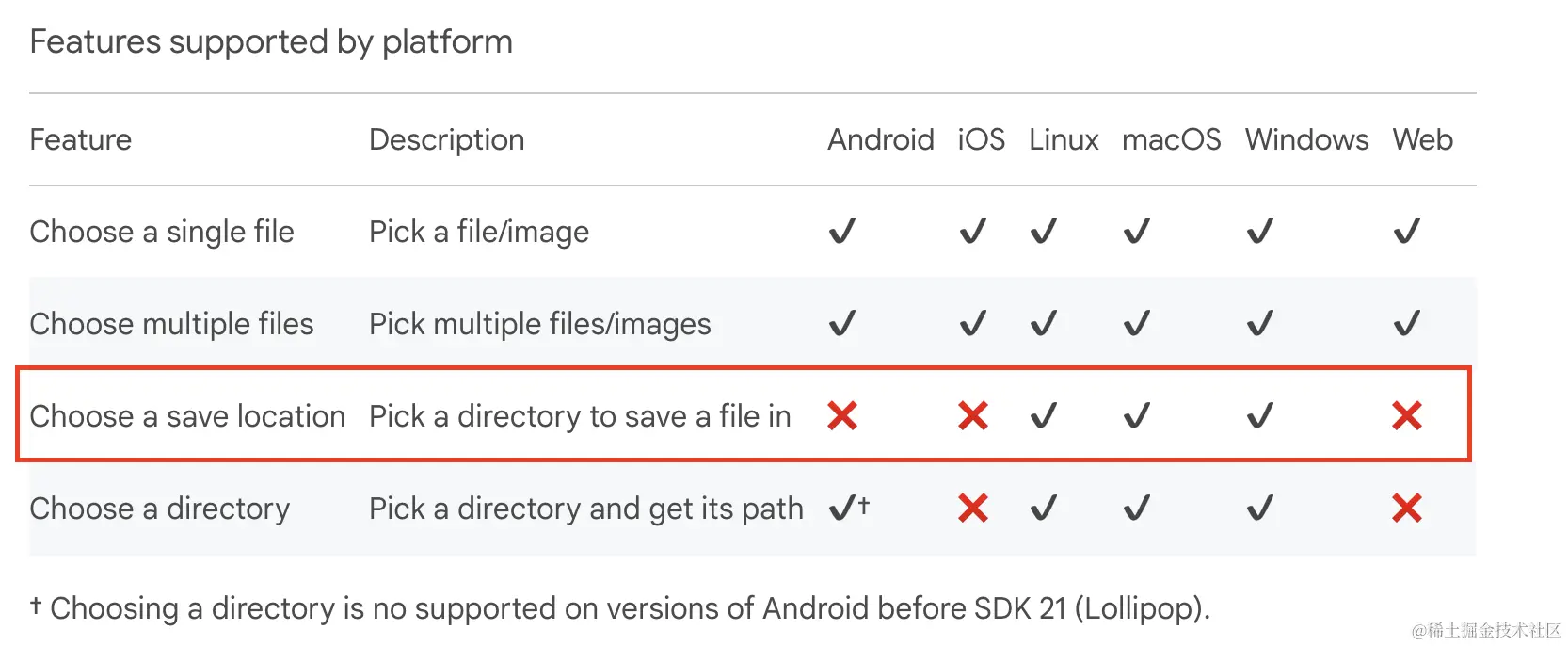
Task: Click the Windows column header
Action: click(1307, 139)
